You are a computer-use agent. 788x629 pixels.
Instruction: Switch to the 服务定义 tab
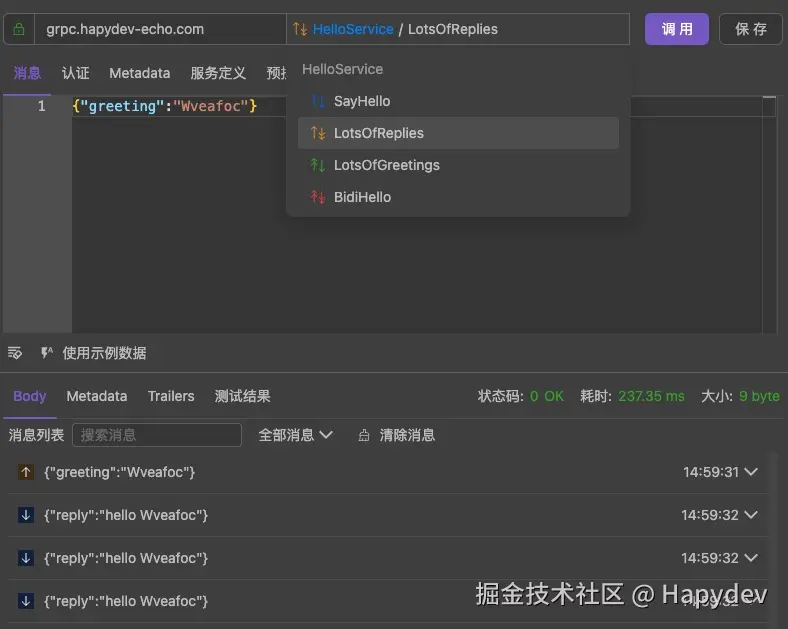point(218,73)
